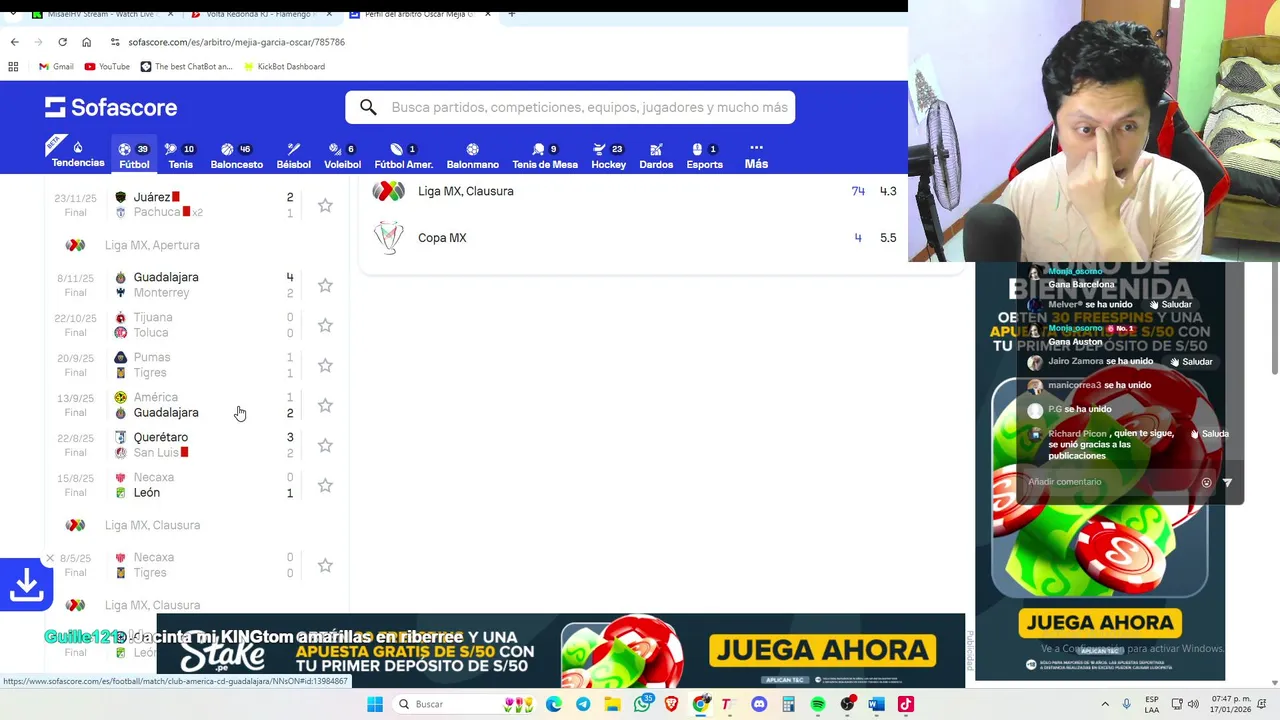
Task: Click the blue download button overlay
Action: point(25,586)
